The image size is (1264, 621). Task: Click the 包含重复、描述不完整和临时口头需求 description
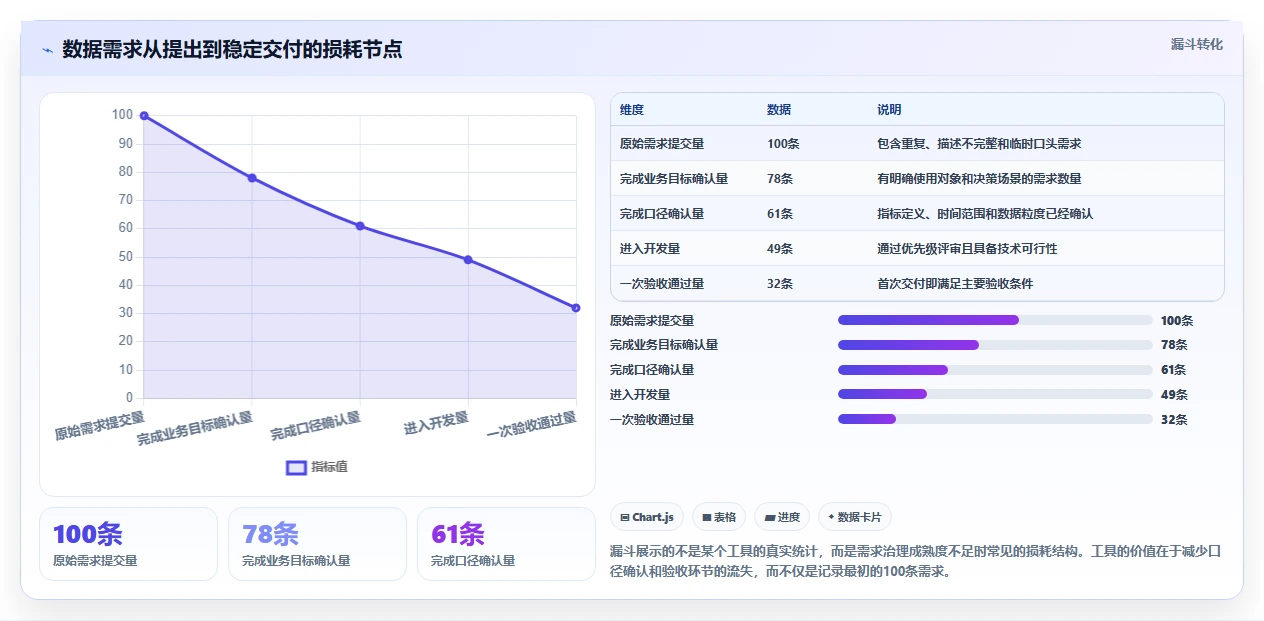979,144
